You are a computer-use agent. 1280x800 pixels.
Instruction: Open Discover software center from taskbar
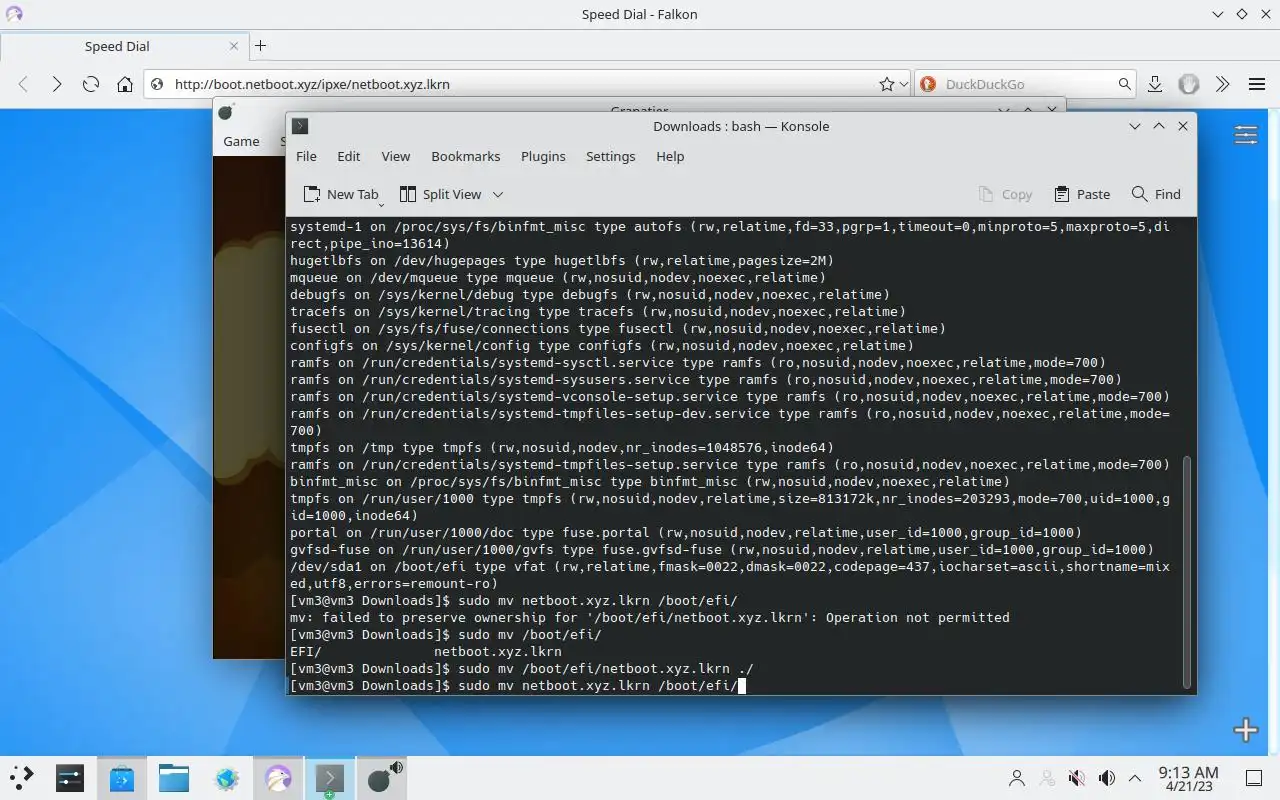[122, 777]
